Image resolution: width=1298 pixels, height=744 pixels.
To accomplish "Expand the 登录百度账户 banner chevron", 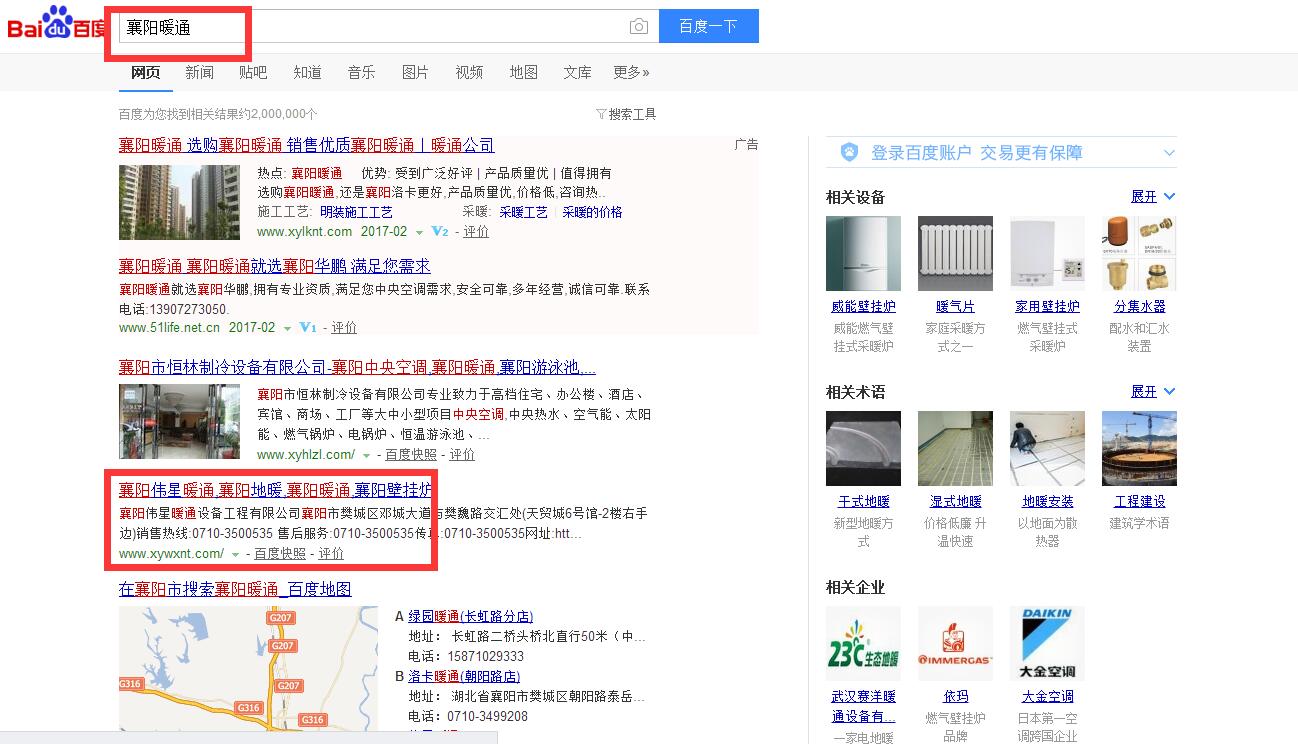I will pyautogui.click(x=1169, y=153).
